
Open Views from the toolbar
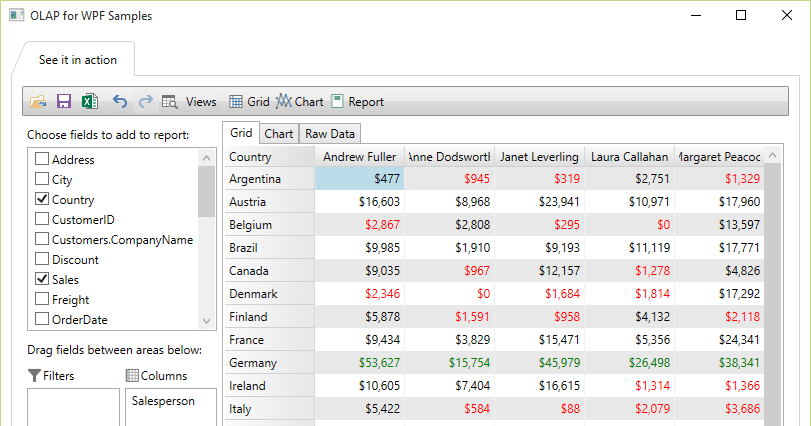tap(189, 101)
